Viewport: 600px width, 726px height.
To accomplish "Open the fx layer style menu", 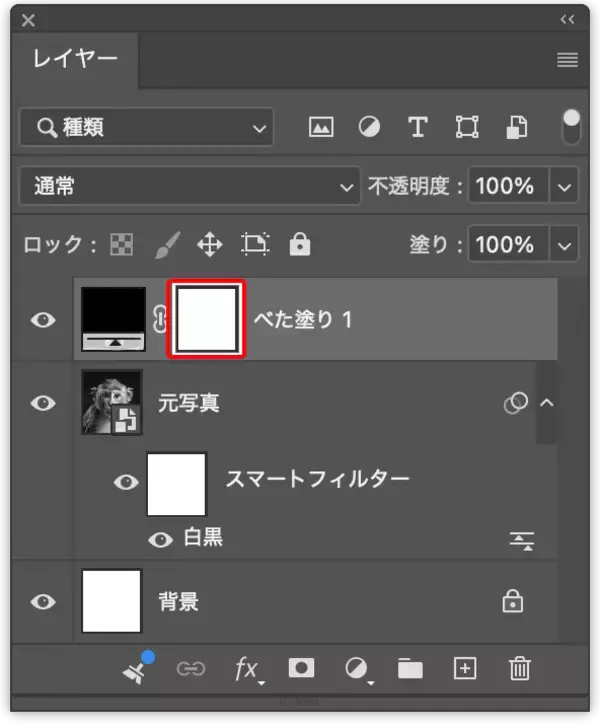I will pos(249,670).
